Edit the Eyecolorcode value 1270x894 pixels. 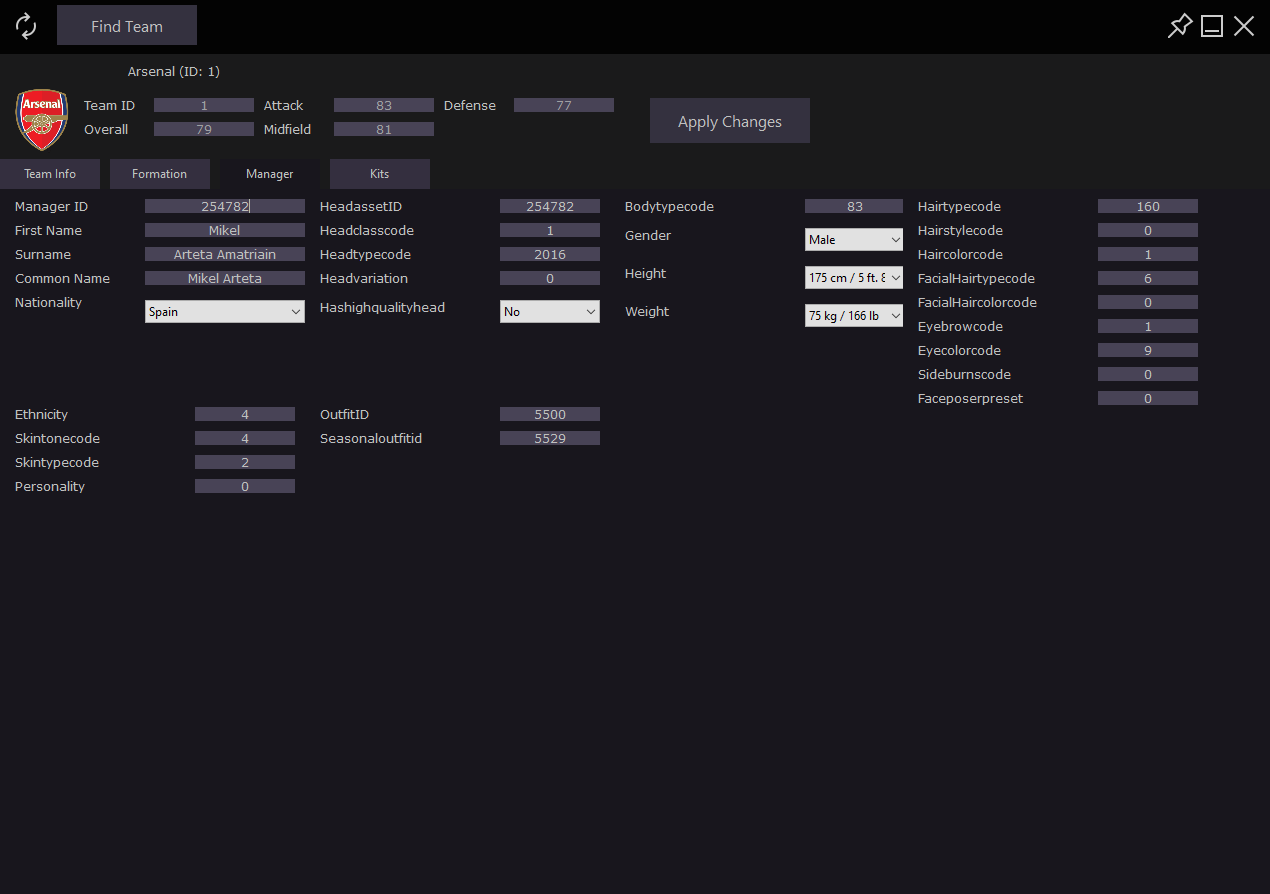pyautogui.click(x=1148, y=350)
